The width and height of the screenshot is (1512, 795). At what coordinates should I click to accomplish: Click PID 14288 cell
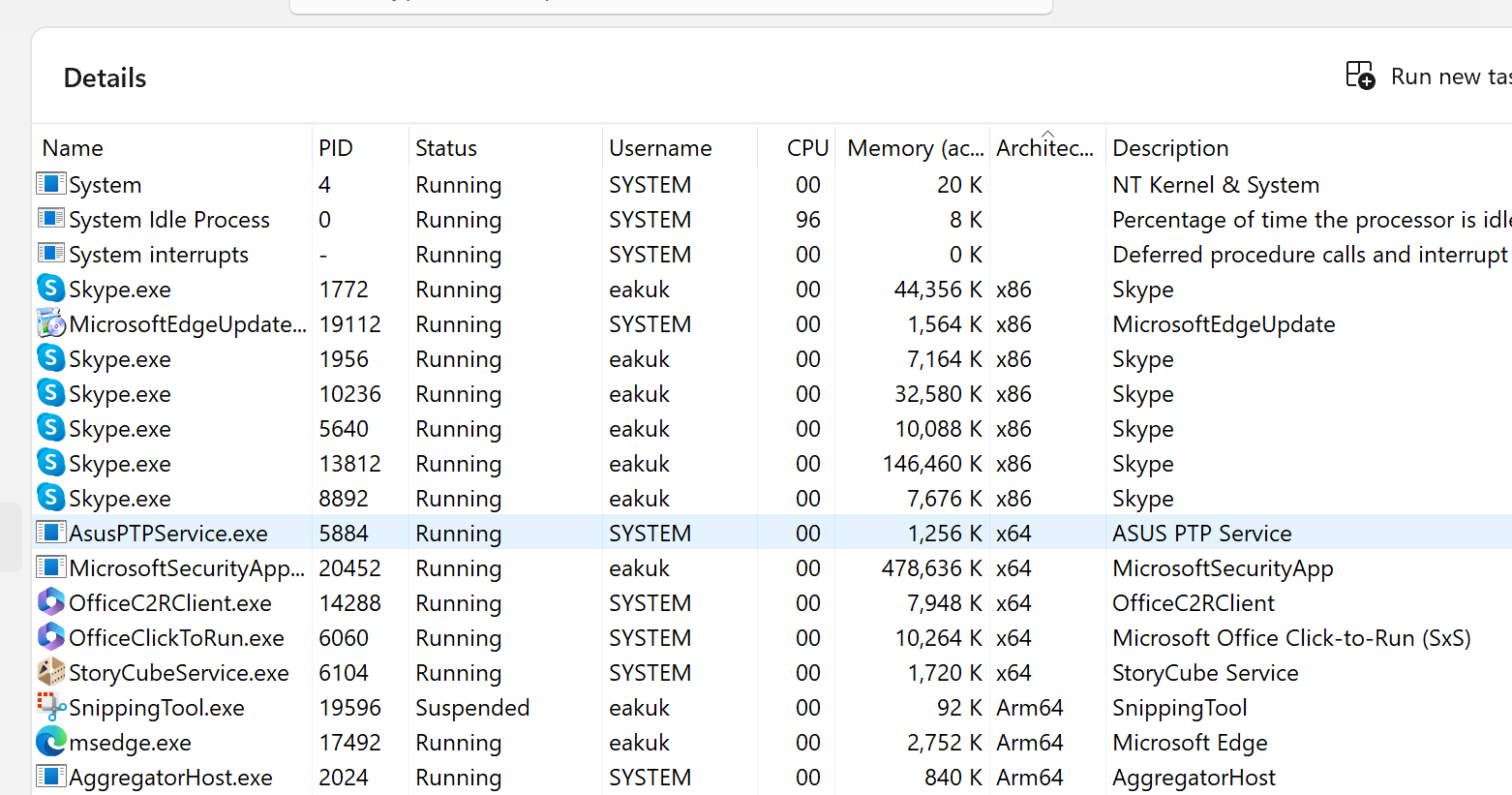pyautogui.click(x=350, y=603)
